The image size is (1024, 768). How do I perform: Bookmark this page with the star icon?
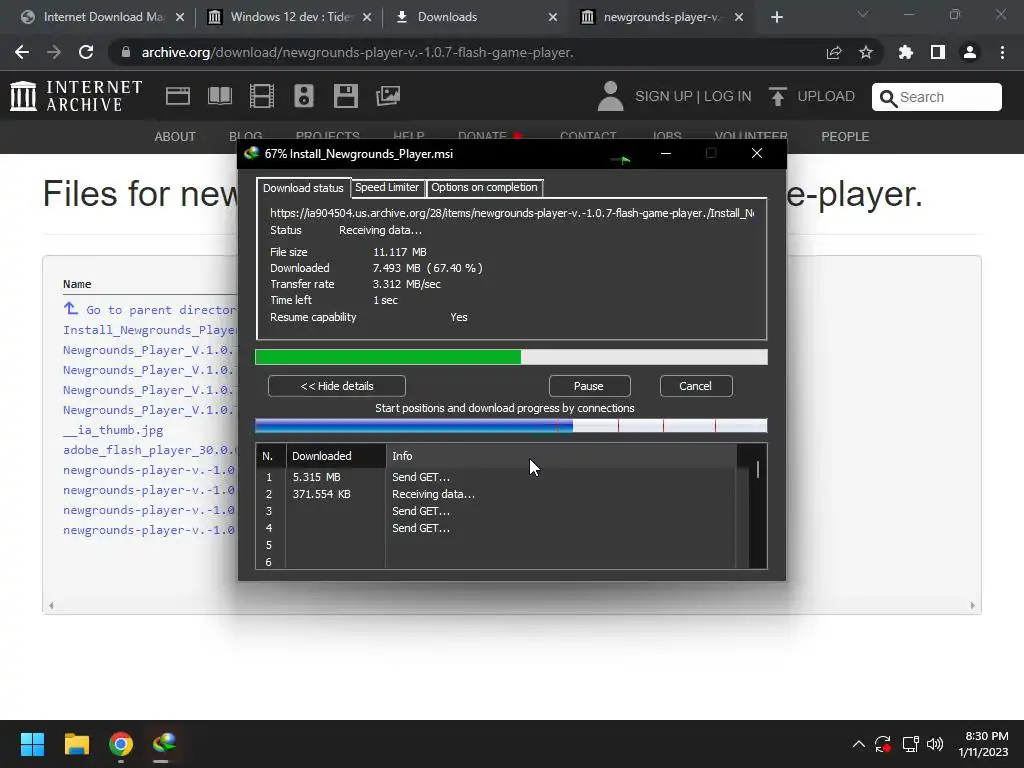pos(866,52)
